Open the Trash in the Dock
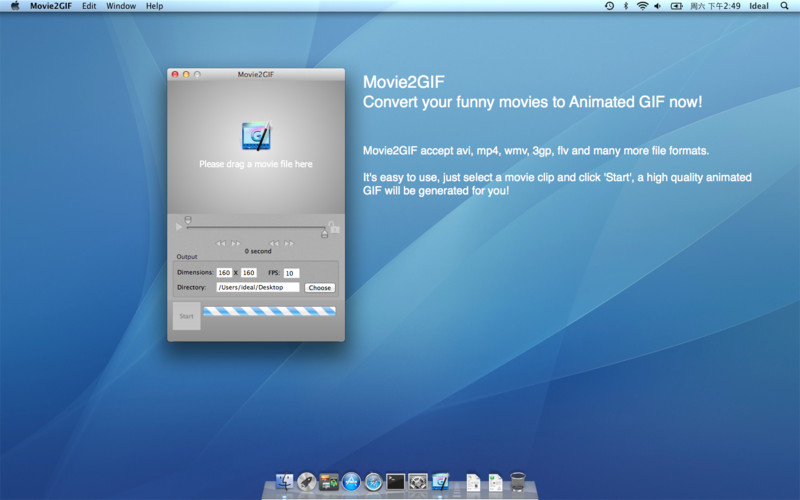 click(x=517, y=482)
